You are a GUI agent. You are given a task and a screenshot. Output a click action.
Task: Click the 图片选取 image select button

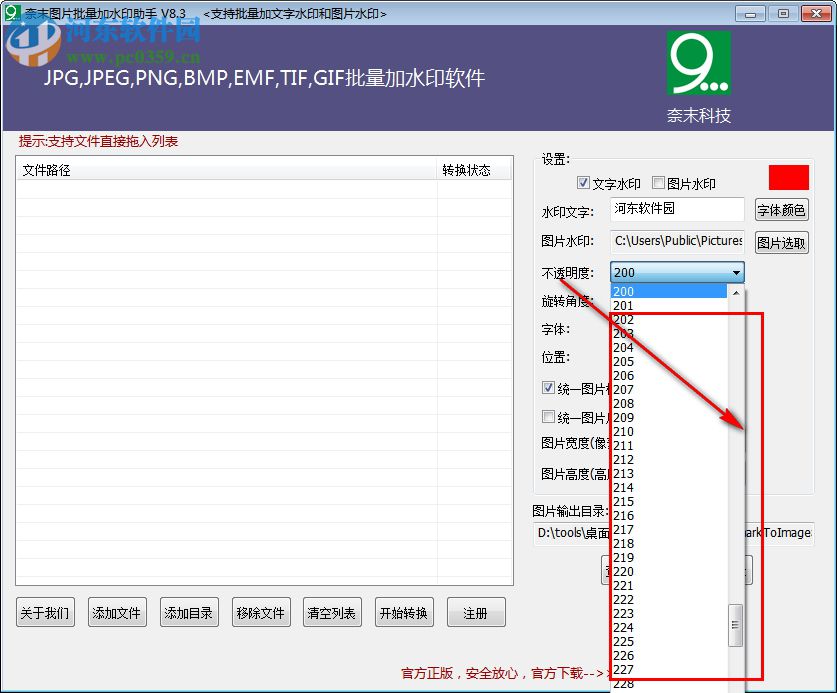[781, 241]
